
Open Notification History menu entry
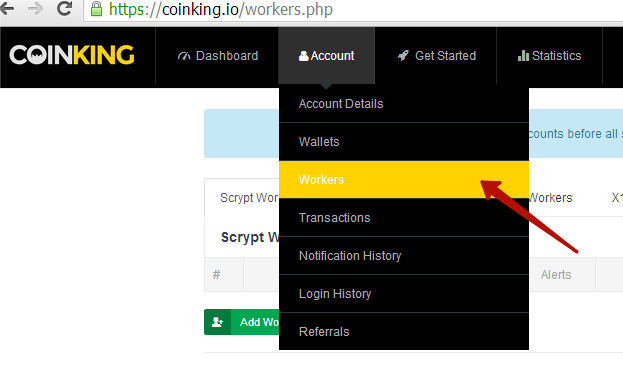[404, 256]
